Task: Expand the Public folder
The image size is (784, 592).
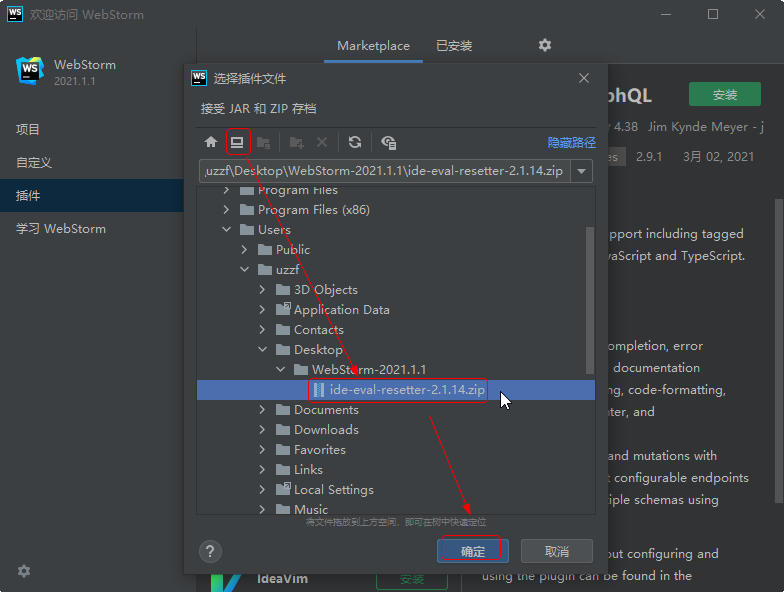Action: coord(244,250)
